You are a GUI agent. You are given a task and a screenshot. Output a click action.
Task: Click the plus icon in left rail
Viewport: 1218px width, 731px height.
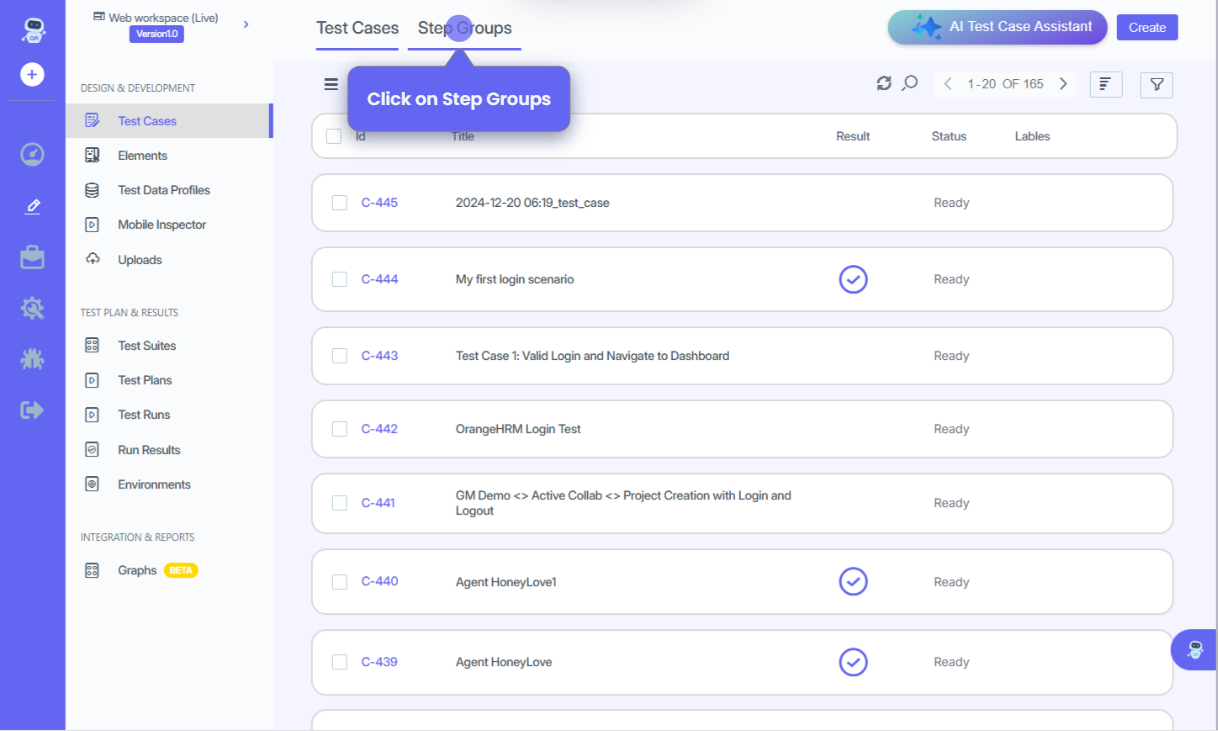click(32, 75)
